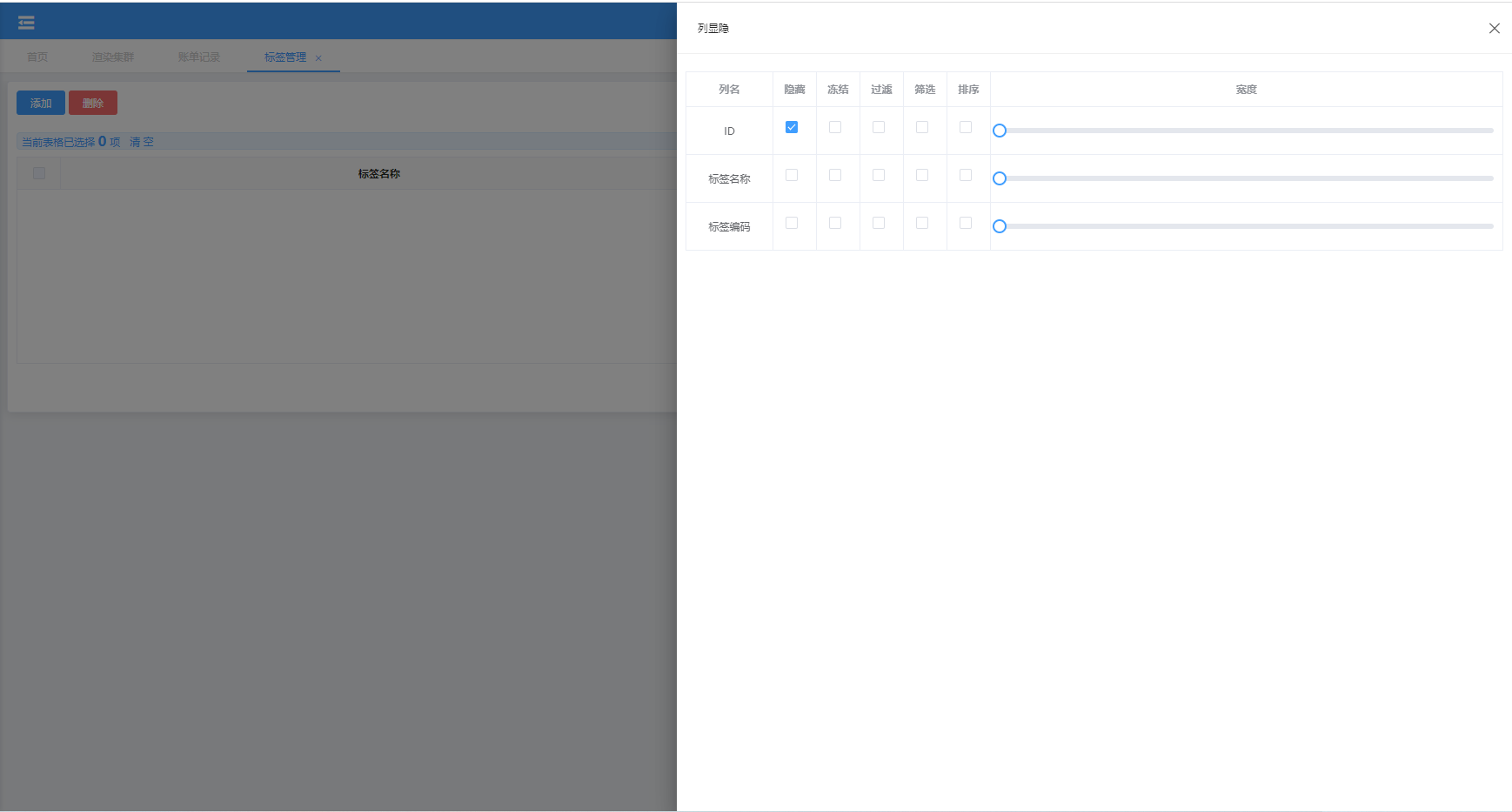Check 排序 for the 标签编码 row
The height and width of the screenshot is (812, 1512).
966,223
